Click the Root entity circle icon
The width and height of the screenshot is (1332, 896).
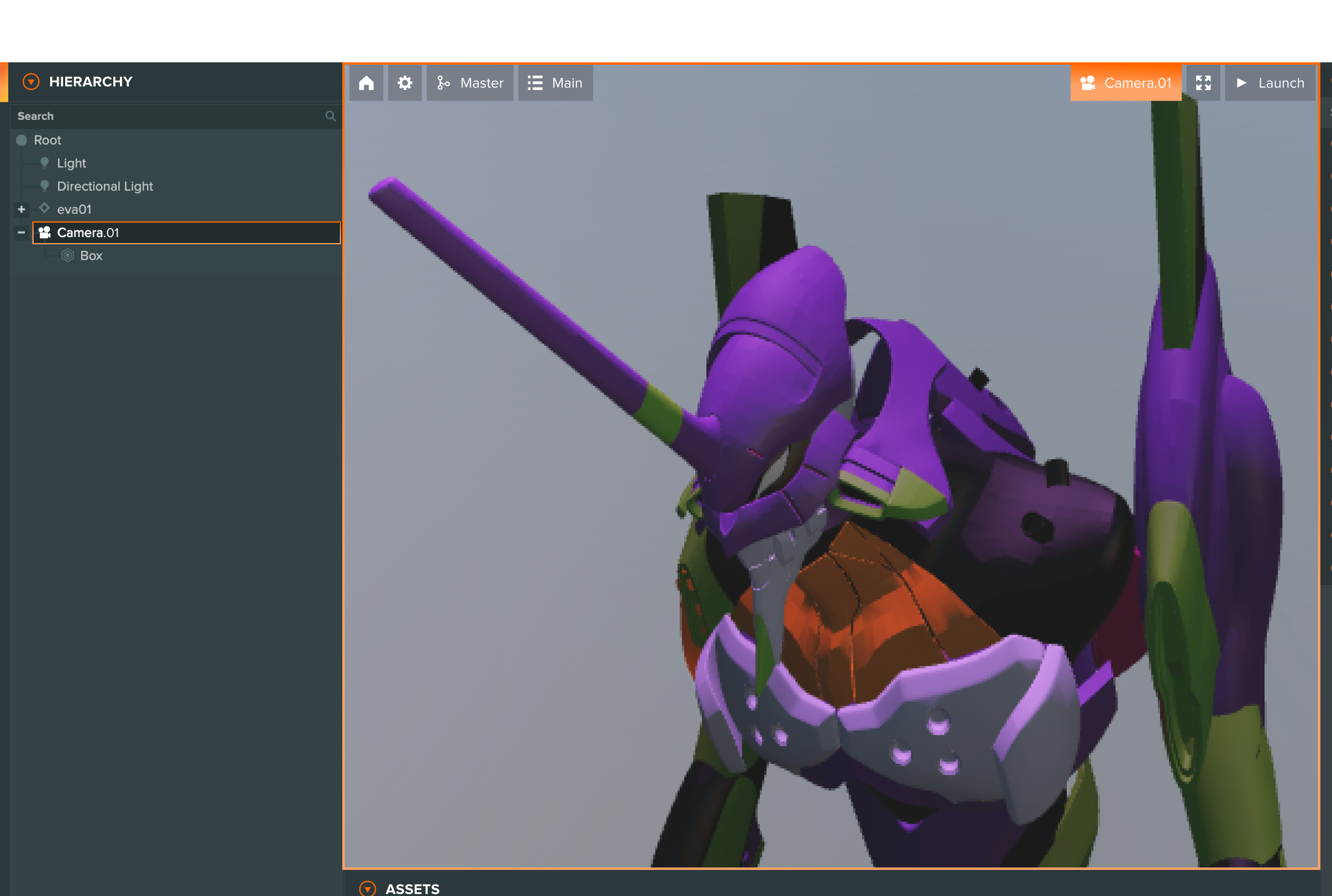pyautogui.click(x=22, y=140)
